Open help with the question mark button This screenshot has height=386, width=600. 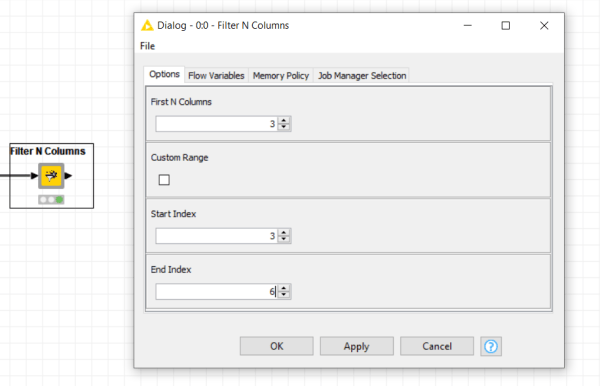(x=491, y=346)
